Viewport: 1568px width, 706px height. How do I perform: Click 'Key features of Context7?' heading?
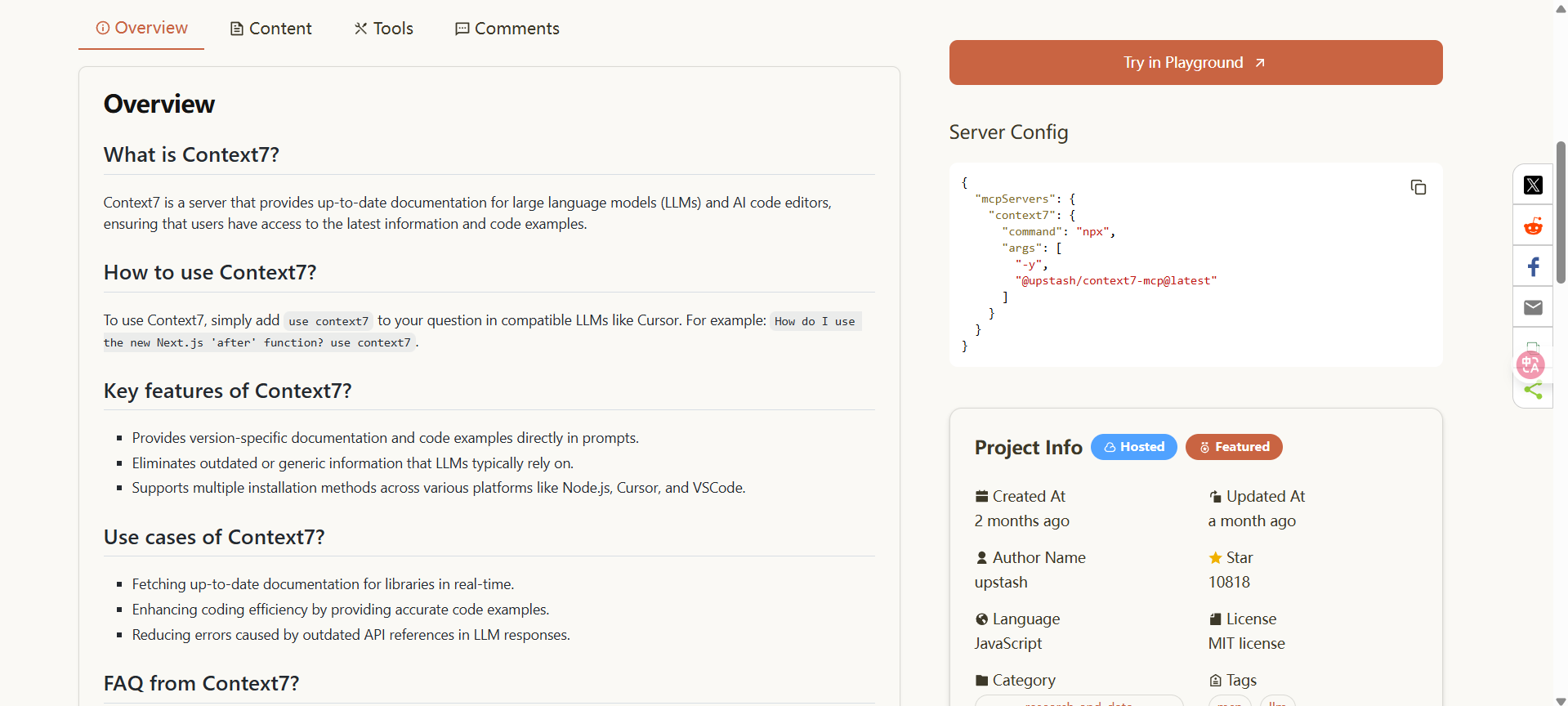(x=227, y=391)
